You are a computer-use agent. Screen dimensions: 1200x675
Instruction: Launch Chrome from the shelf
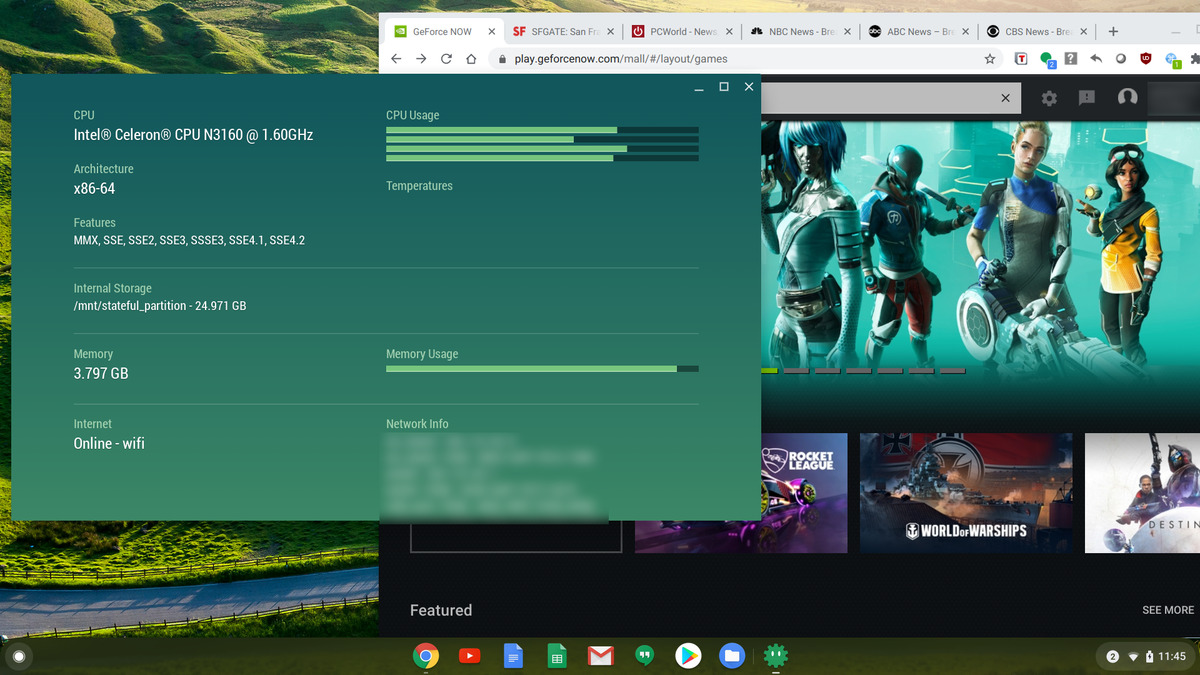click(x=426, y=656)
